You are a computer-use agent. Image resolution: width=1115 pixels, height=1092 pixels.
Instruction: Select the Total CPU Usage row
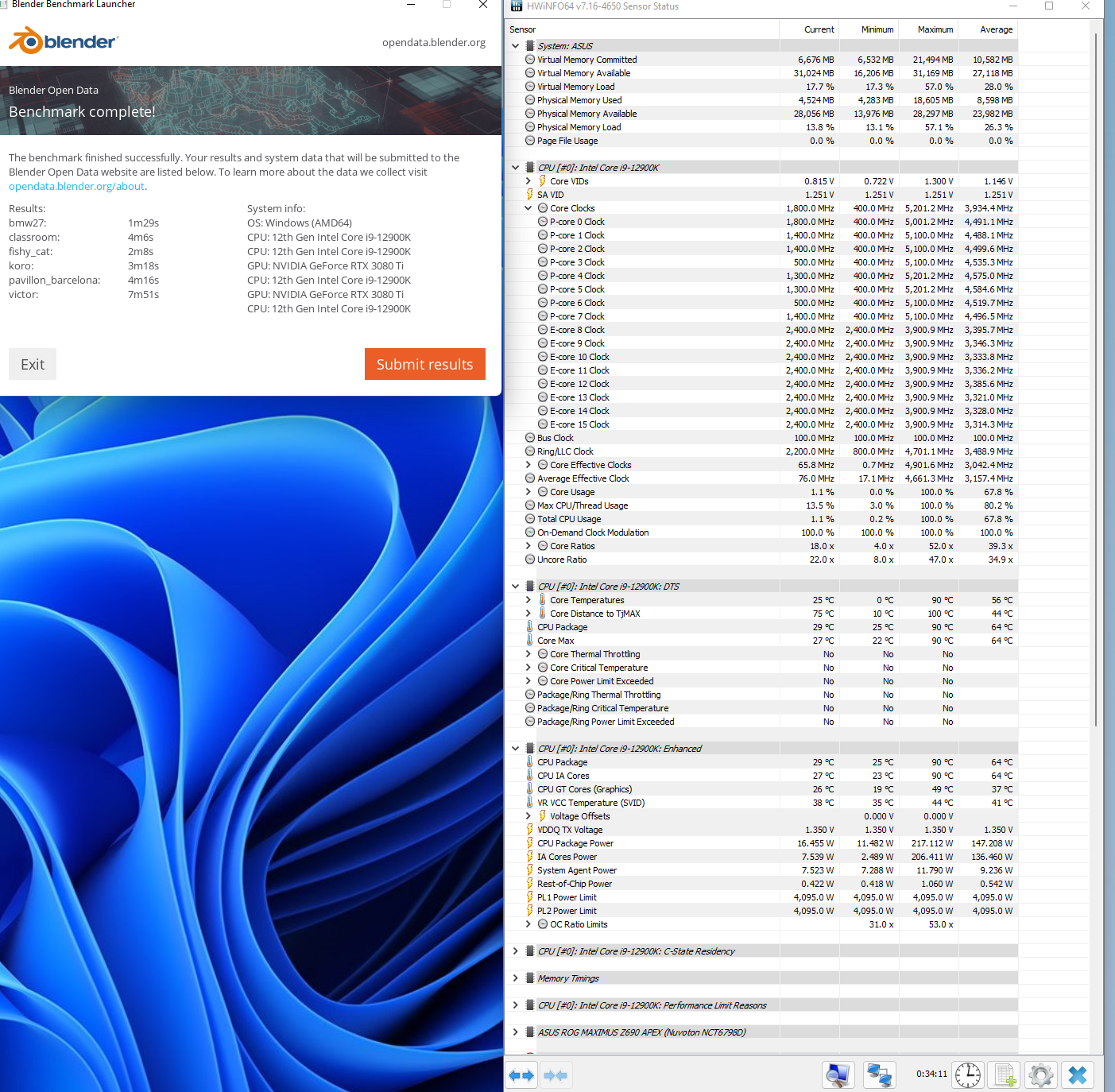coord(761,519)
